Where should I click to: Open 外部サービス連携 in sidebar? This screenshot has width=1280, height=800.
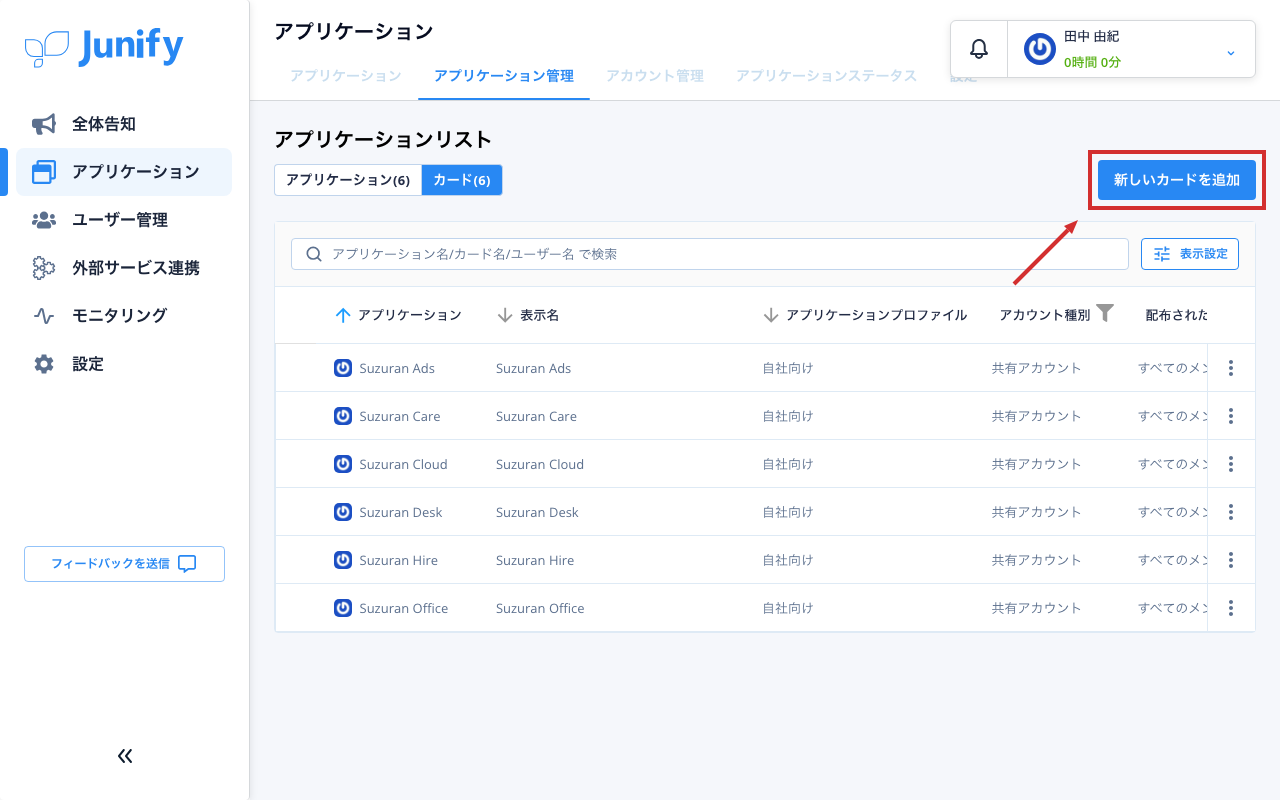[124, 268]
